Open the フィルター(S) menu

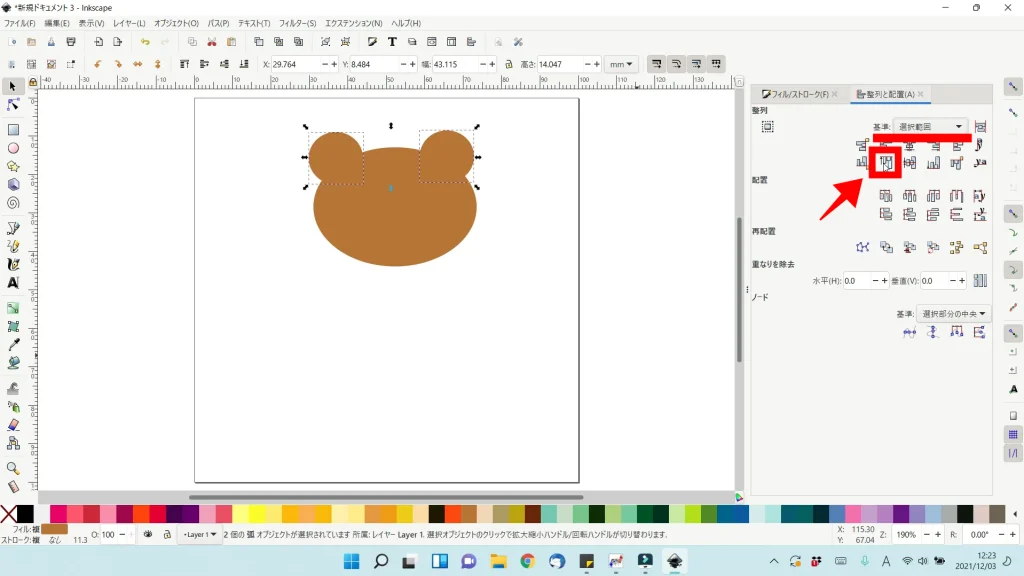[x=297, y=23]
